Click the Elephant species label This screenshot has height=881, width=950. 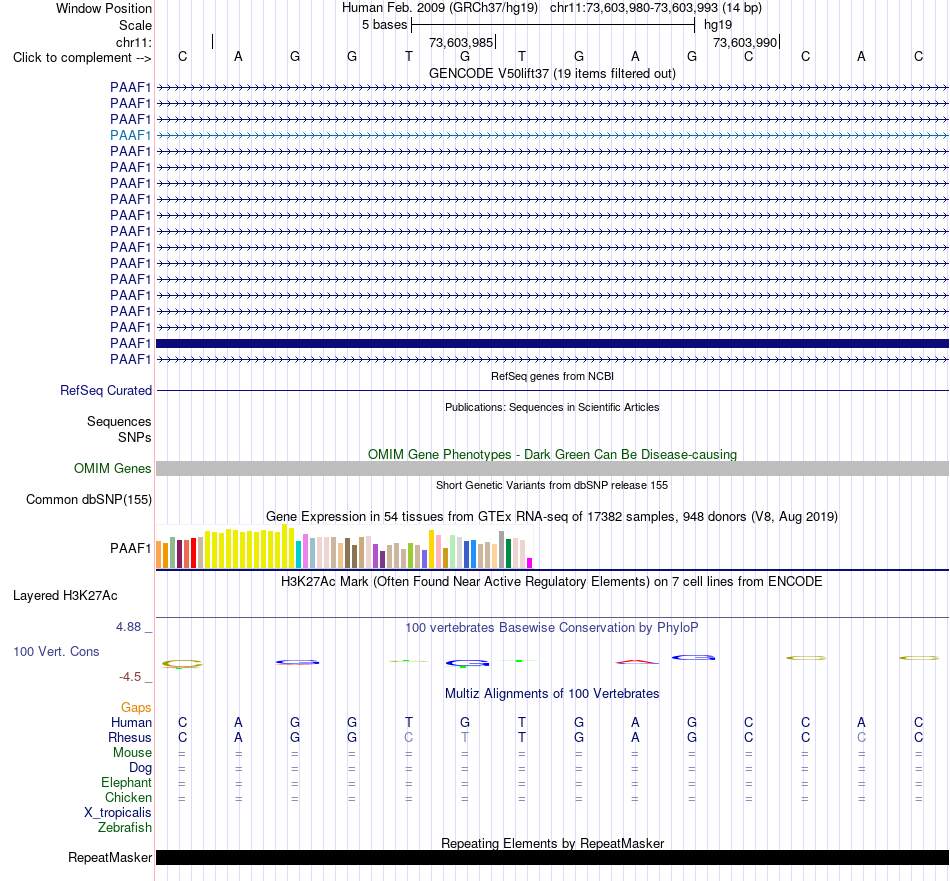coord(126,782)
